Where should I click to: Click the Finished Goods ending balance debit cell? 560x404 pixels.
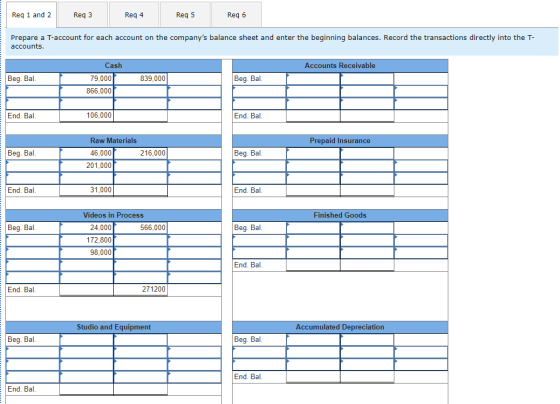(x=313, y=265)
